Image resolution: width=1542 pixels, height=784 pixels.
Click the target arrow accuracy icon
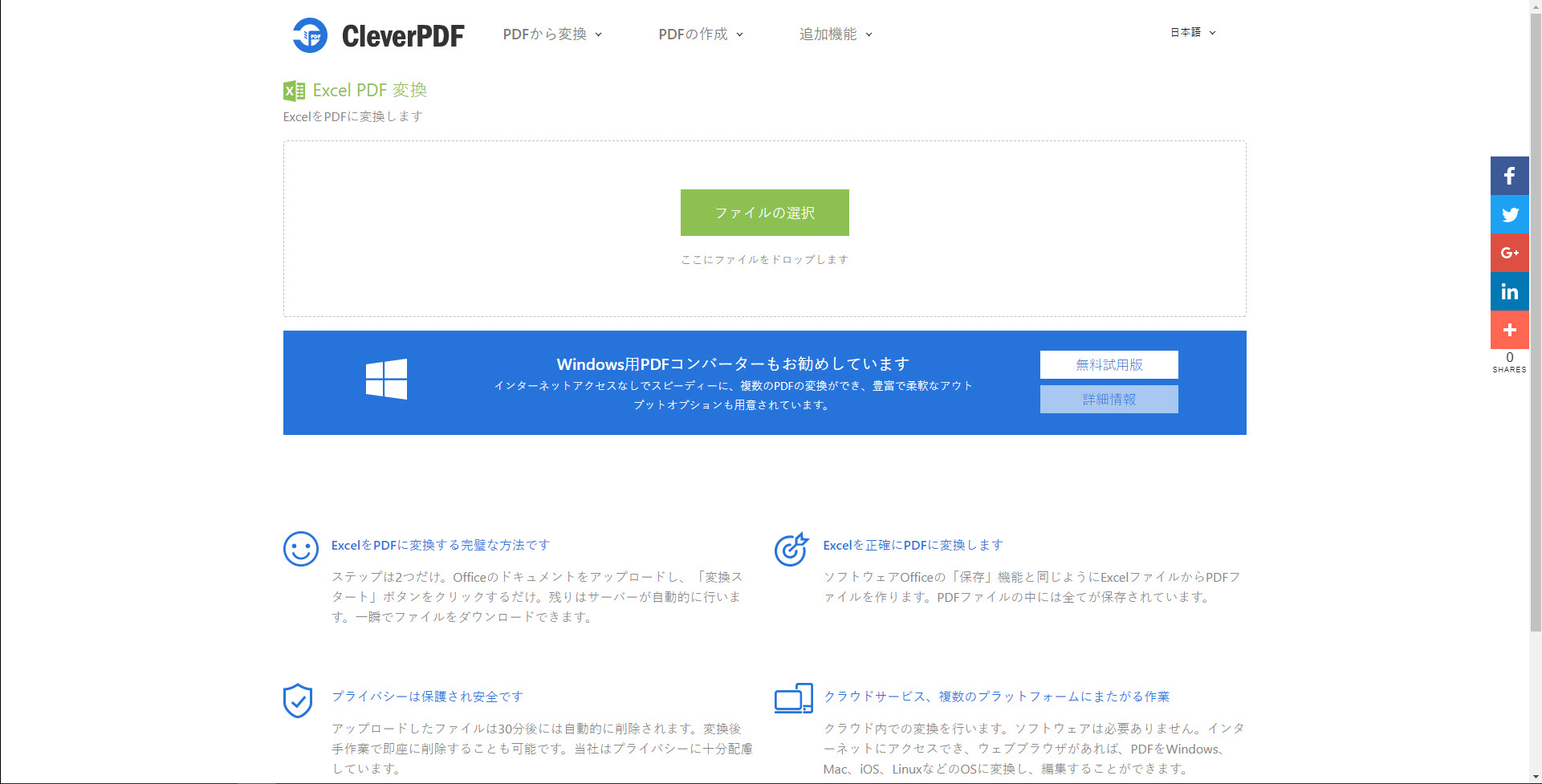pyautogui.click(x=791, y=549)
